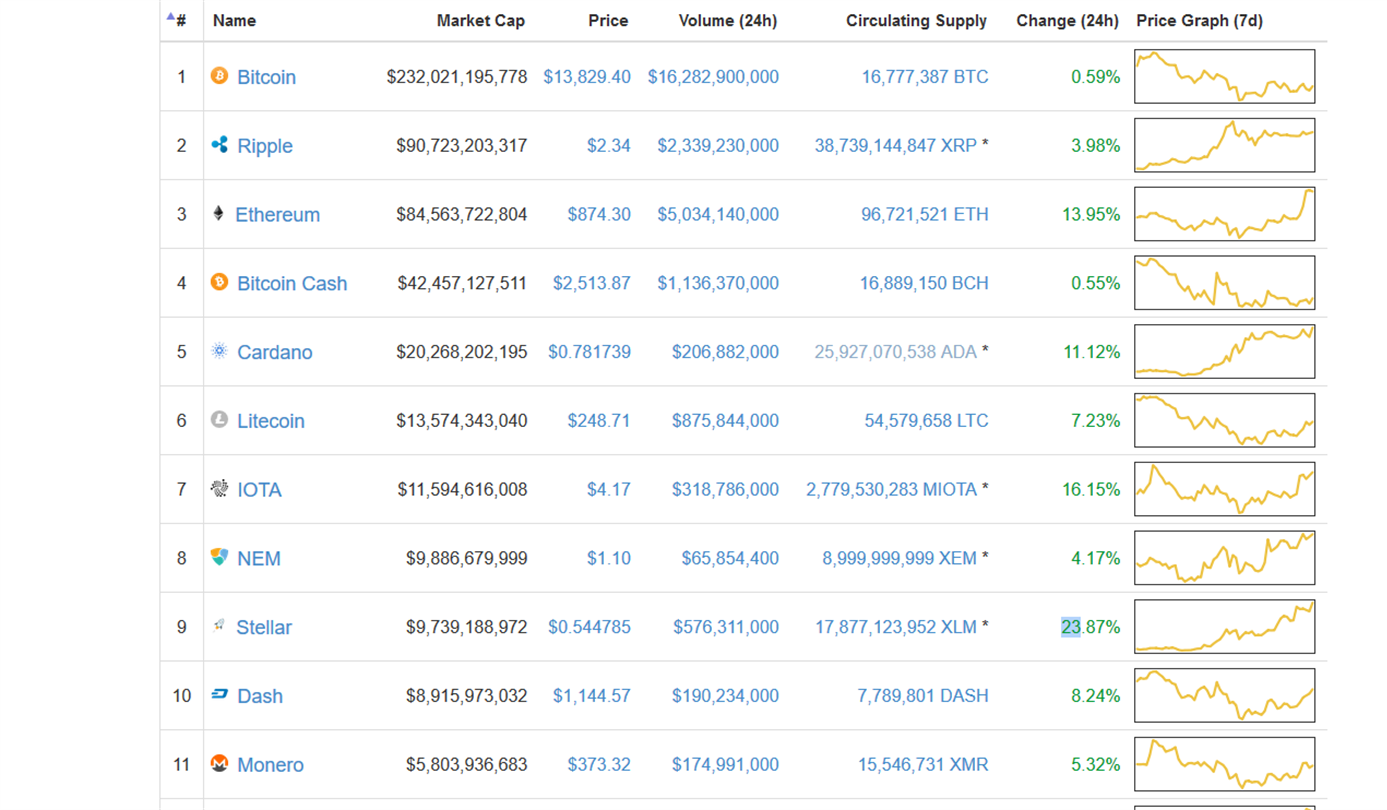Click the Dash logo icon

coord(219,694)
